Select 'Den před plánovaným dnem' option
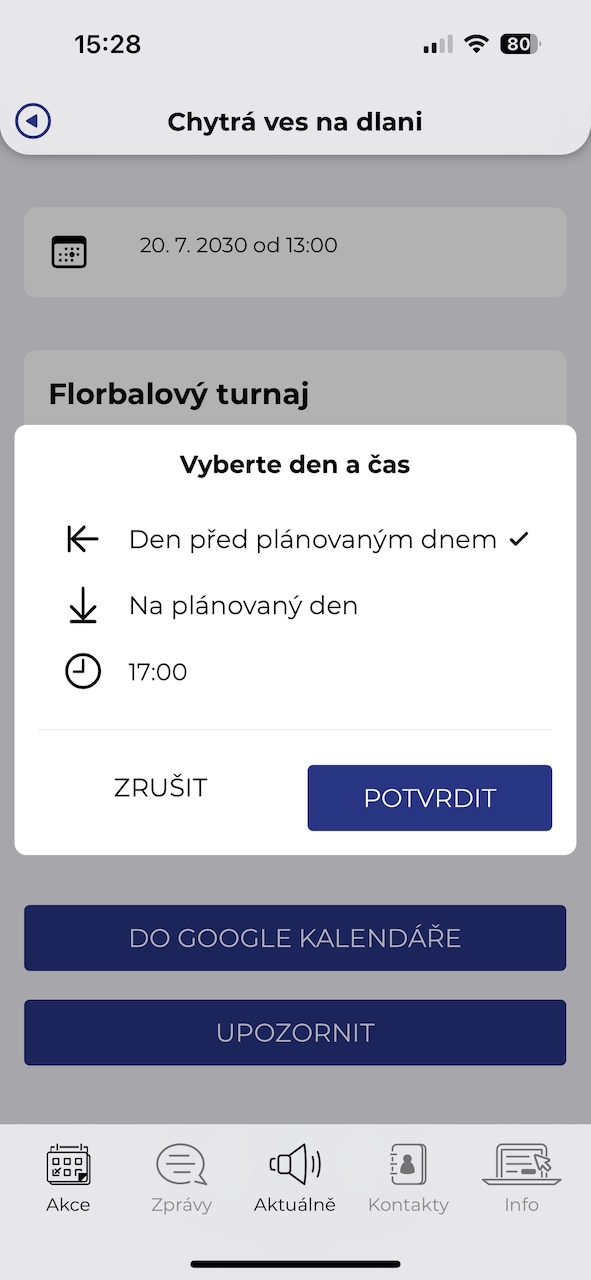The image size is (591, 1280). 313,539
